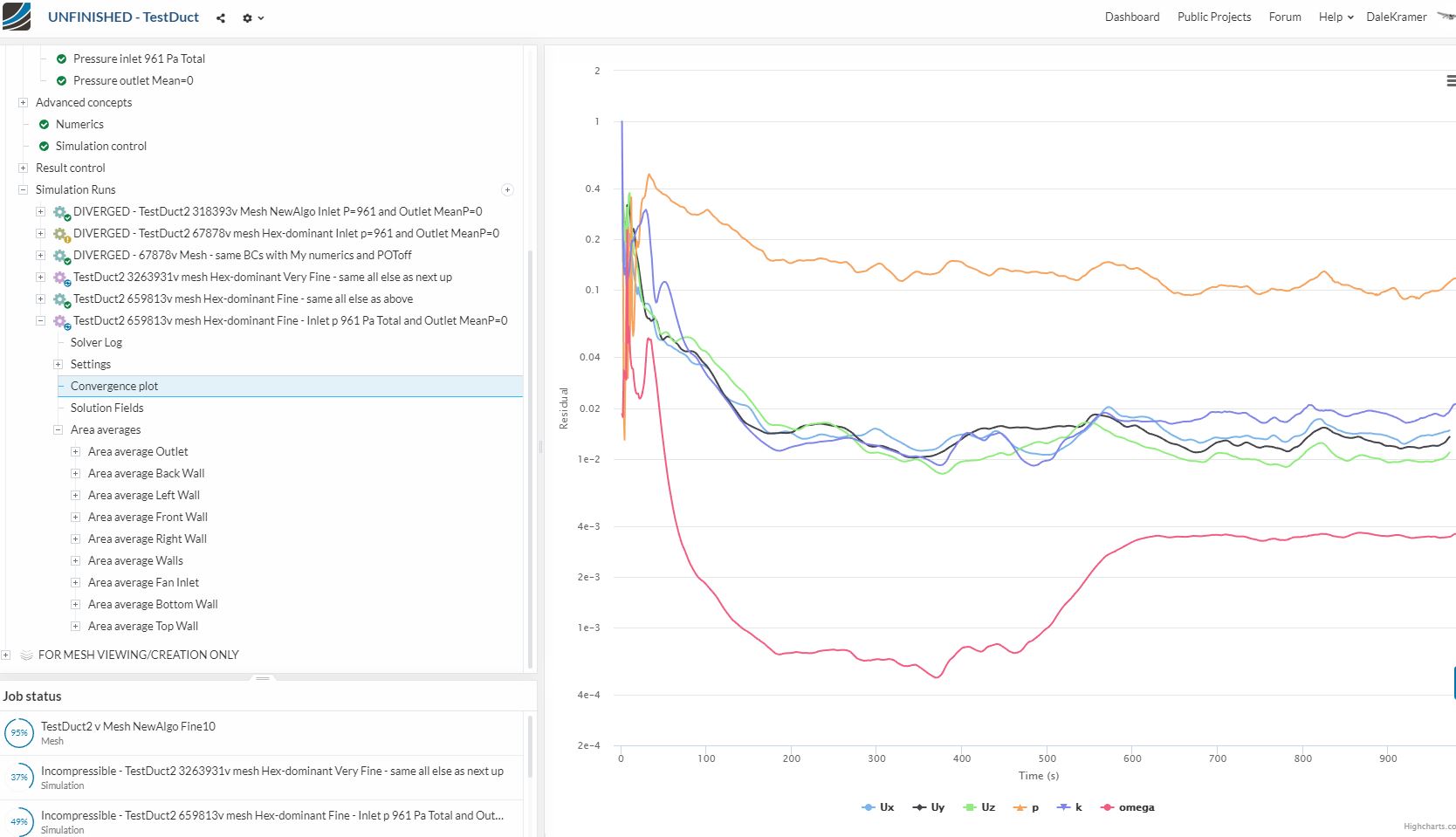The height and width of the screenshot is (837, 1456).
Task: Click the share project icon
Action: tap(221, 17)
